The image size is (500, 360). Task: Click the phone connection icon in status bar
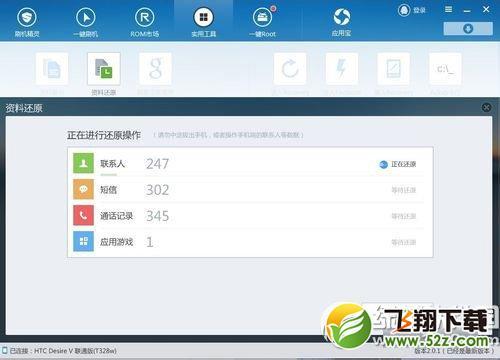(x=5, y=350)
